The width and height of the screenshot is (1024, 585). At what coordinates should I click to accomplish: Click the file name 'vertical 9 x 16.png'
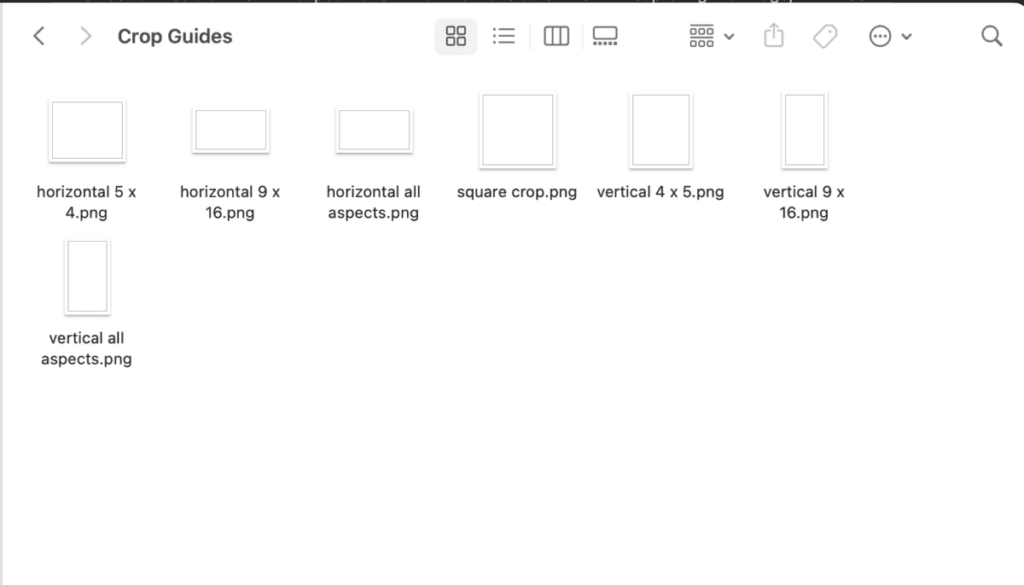coord(804,202)
